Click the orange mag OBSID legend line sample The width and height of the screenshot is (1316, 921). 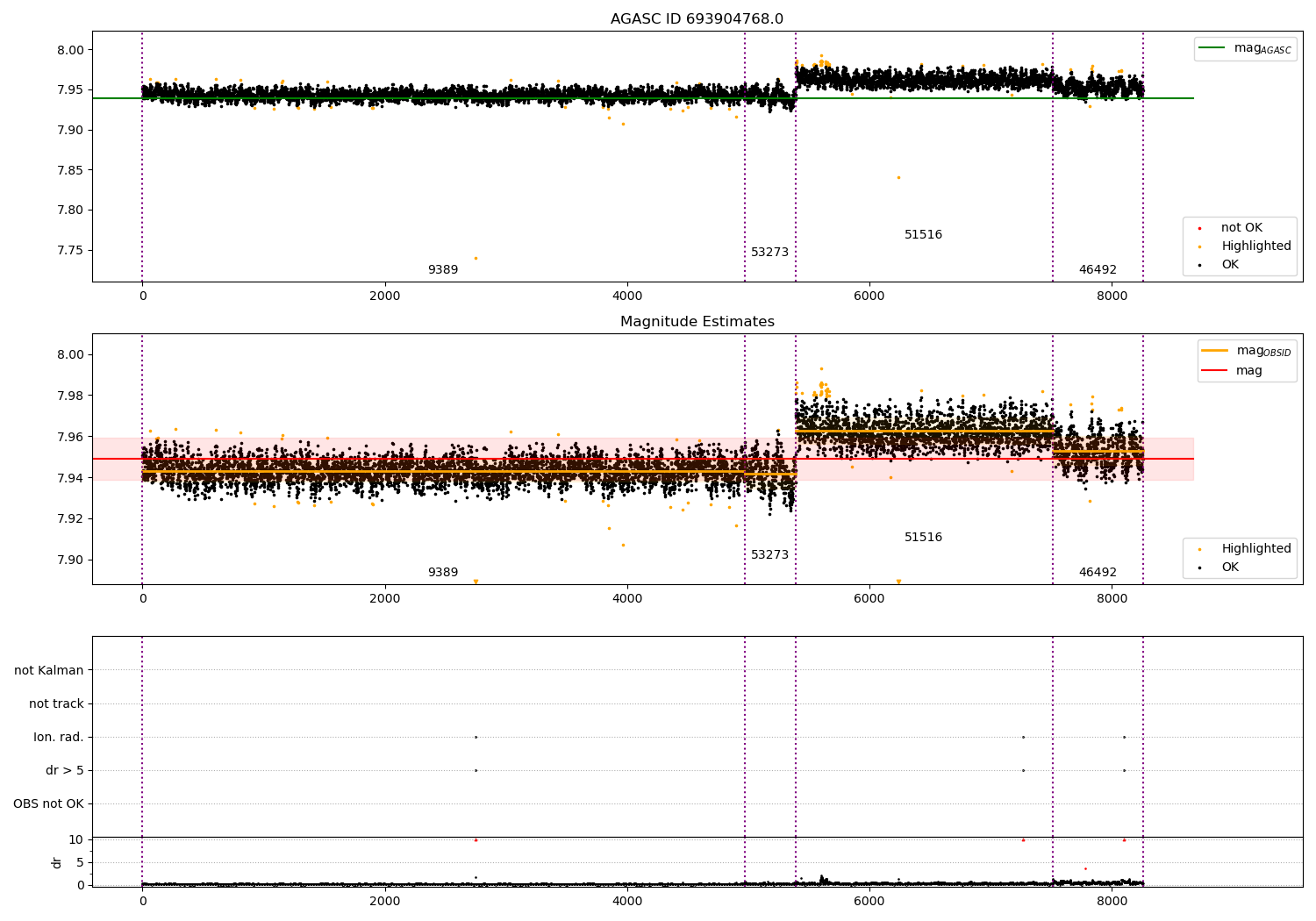1214,351
